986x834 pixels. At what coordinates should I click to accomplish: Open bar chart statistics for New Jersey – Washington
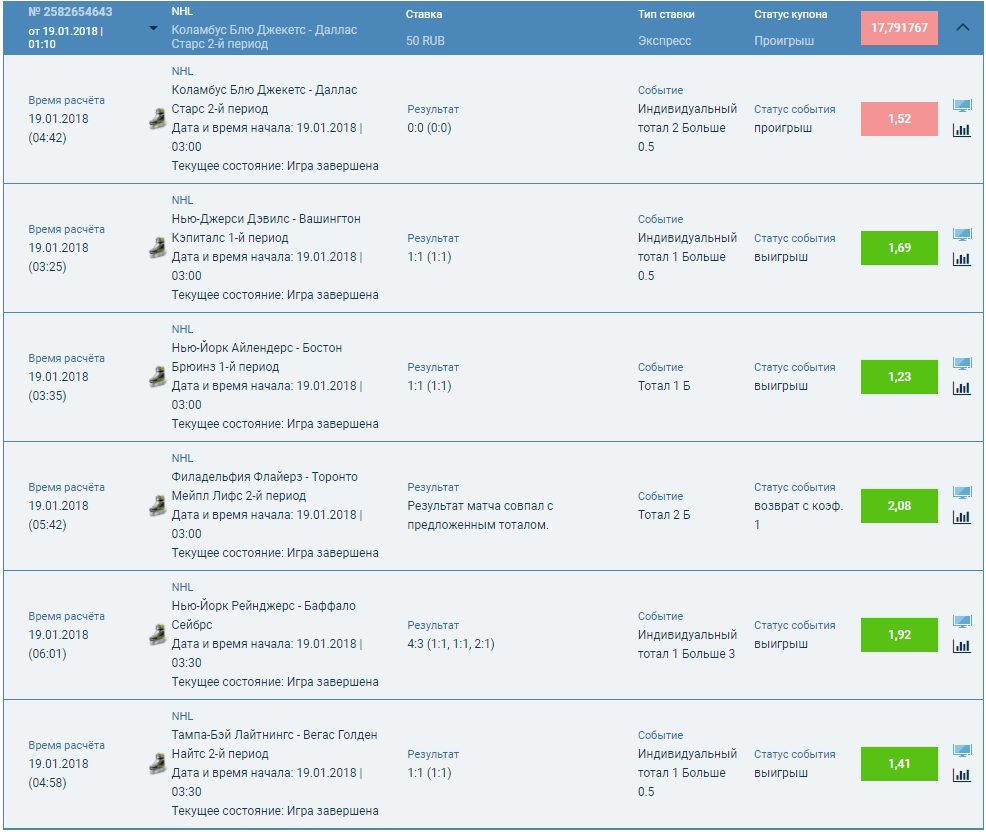961,259
